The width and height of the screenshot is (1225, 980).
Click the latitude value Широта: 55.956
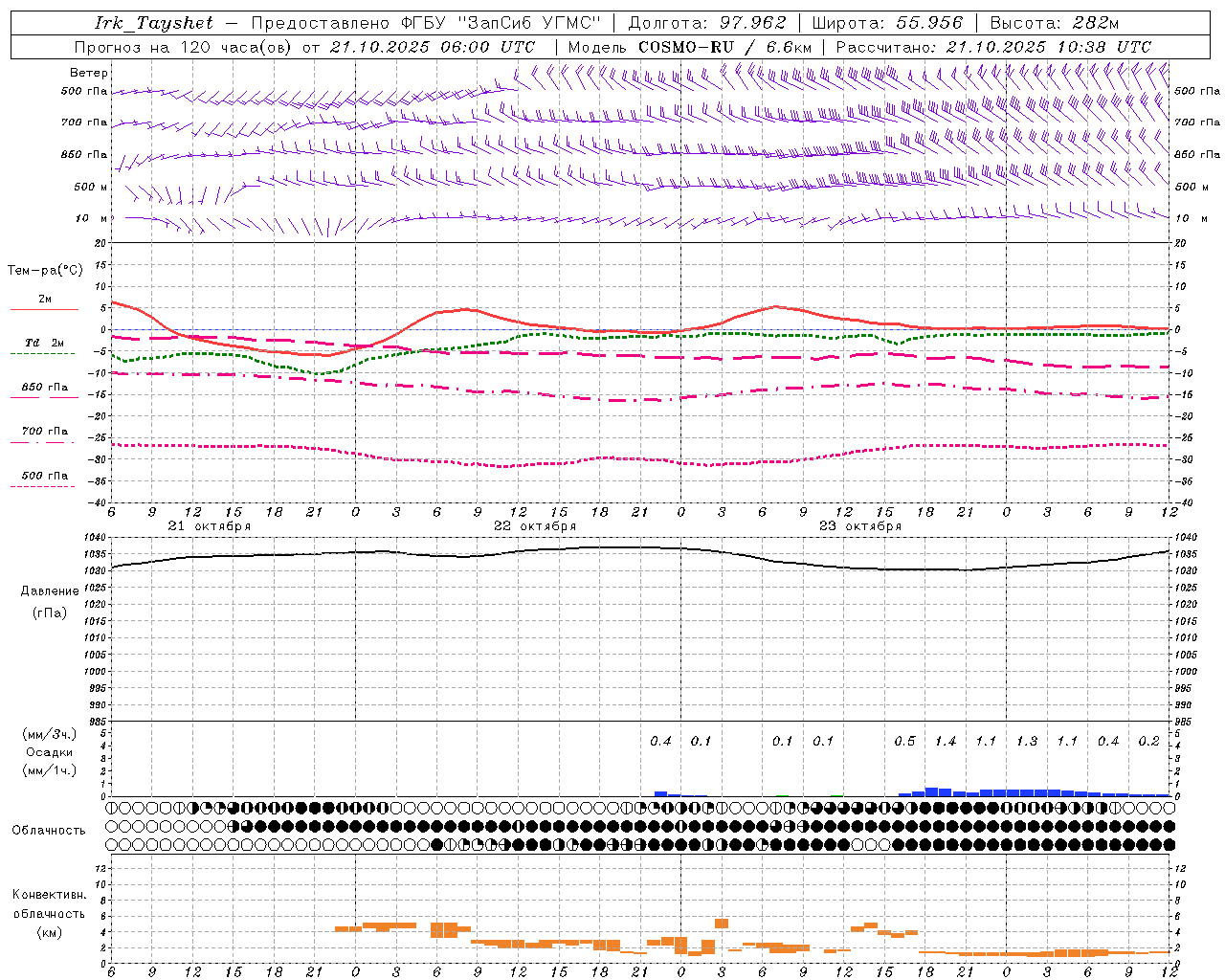point(887,23)
